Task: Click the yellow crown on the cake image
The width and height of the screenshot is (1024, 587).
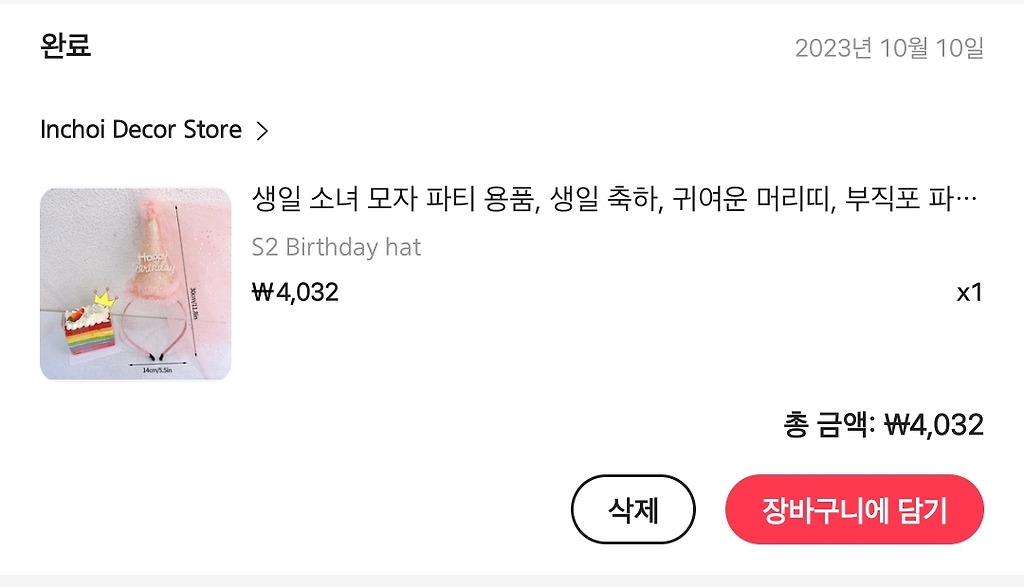Action: point(105,299)
